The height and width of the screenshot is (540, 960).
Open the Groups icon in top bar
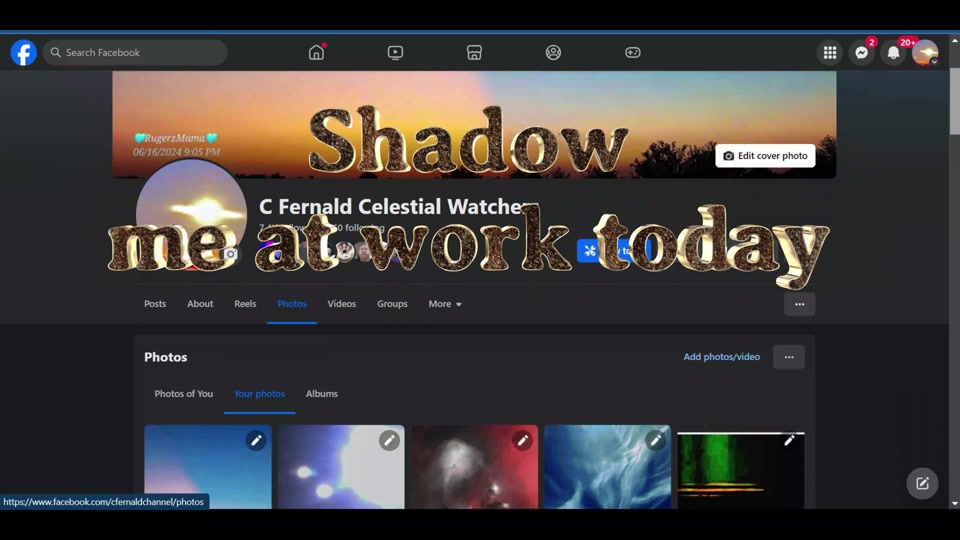coord(554,53)
